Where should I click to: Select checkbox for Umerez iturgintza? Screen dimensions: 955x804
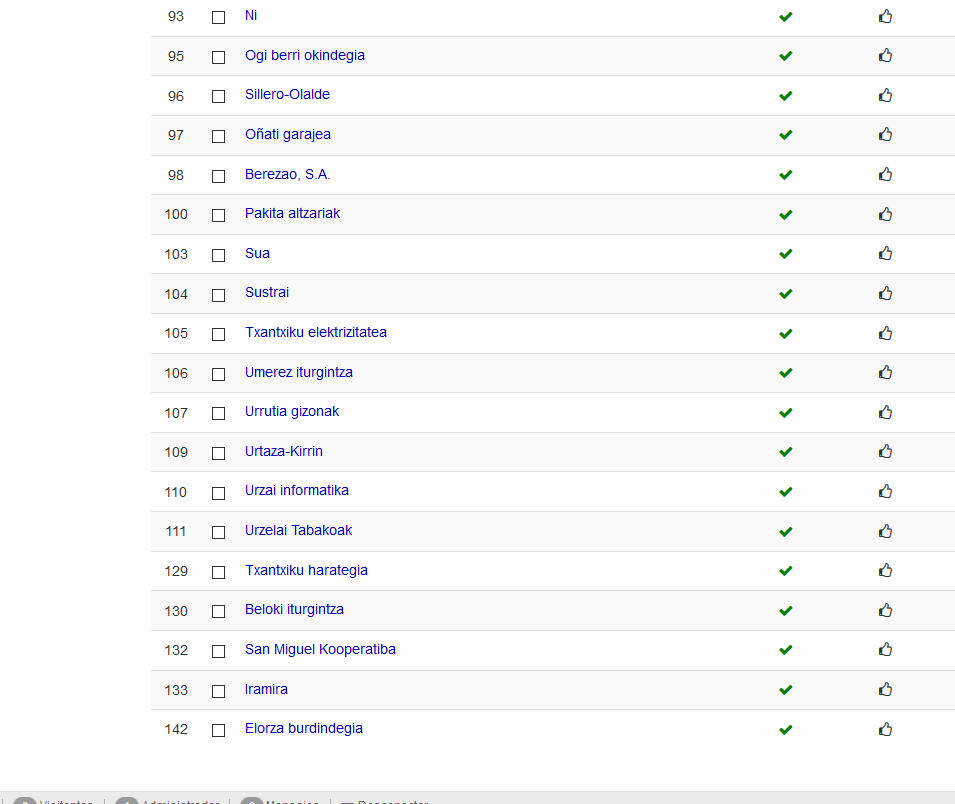pyautogui.click(x=219, y=375)
